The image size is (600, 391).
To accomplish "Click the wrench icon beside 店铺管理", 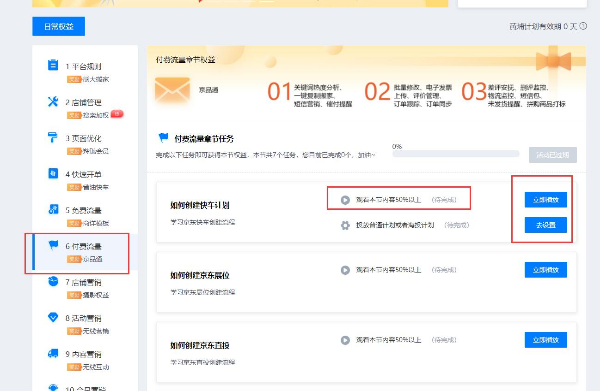I will click(53, 101).
